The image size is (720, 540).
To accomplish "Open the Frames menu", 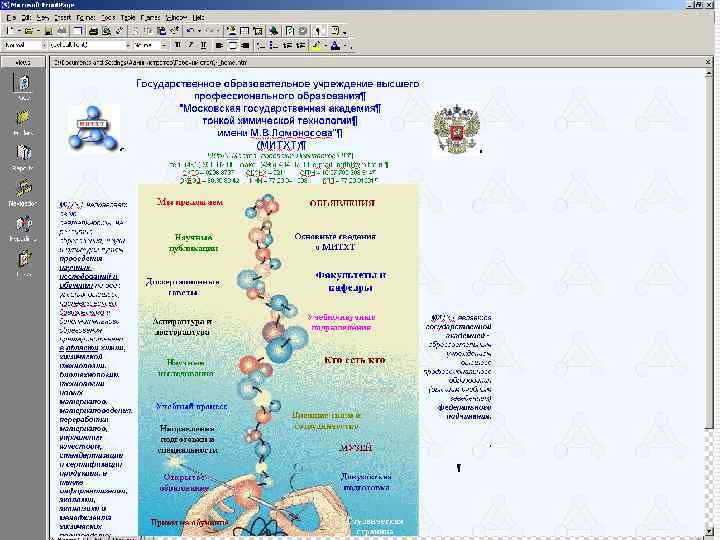I will coord(150,17).
